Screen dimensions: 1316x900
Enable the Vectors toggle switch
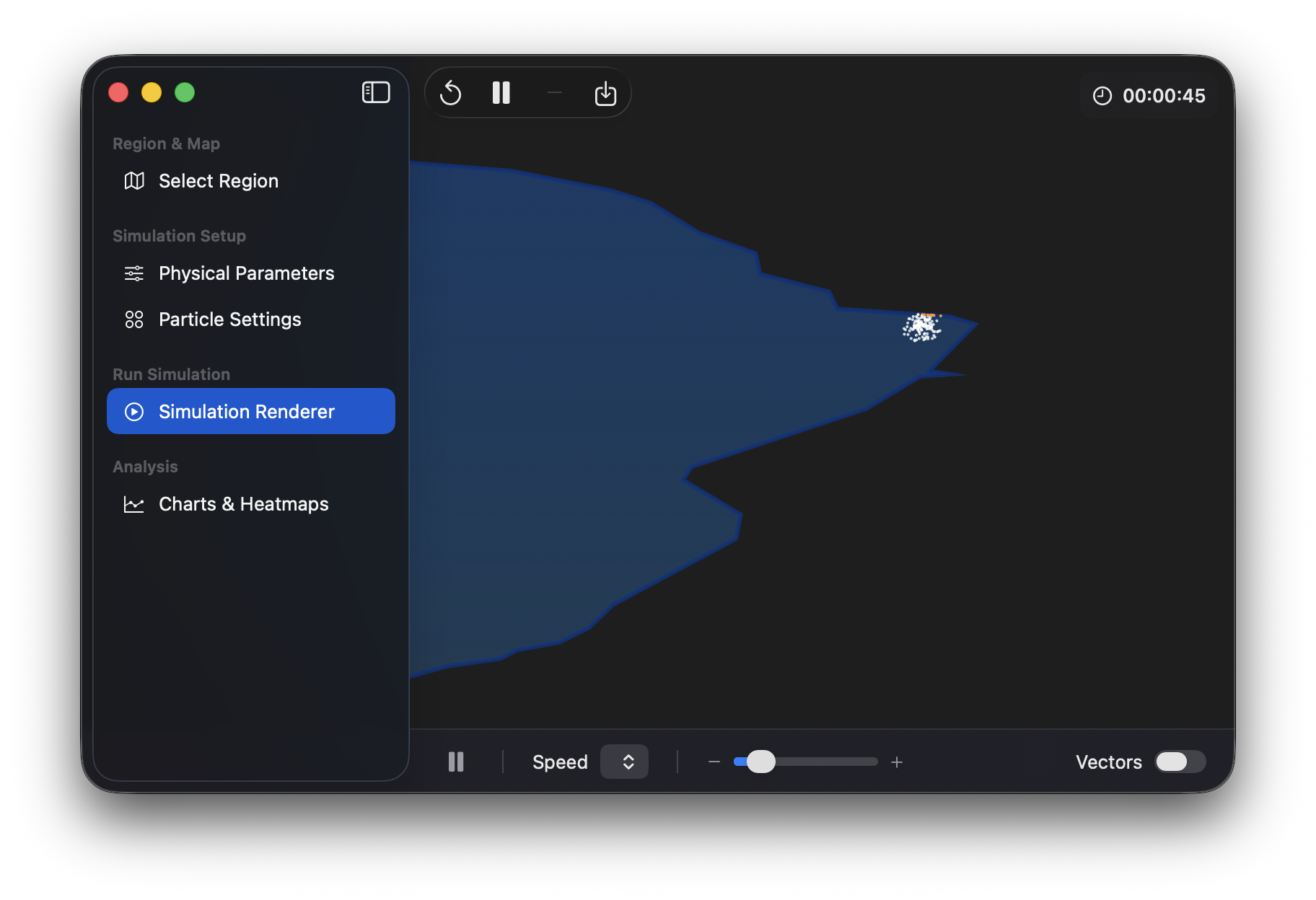(1180, 762)
